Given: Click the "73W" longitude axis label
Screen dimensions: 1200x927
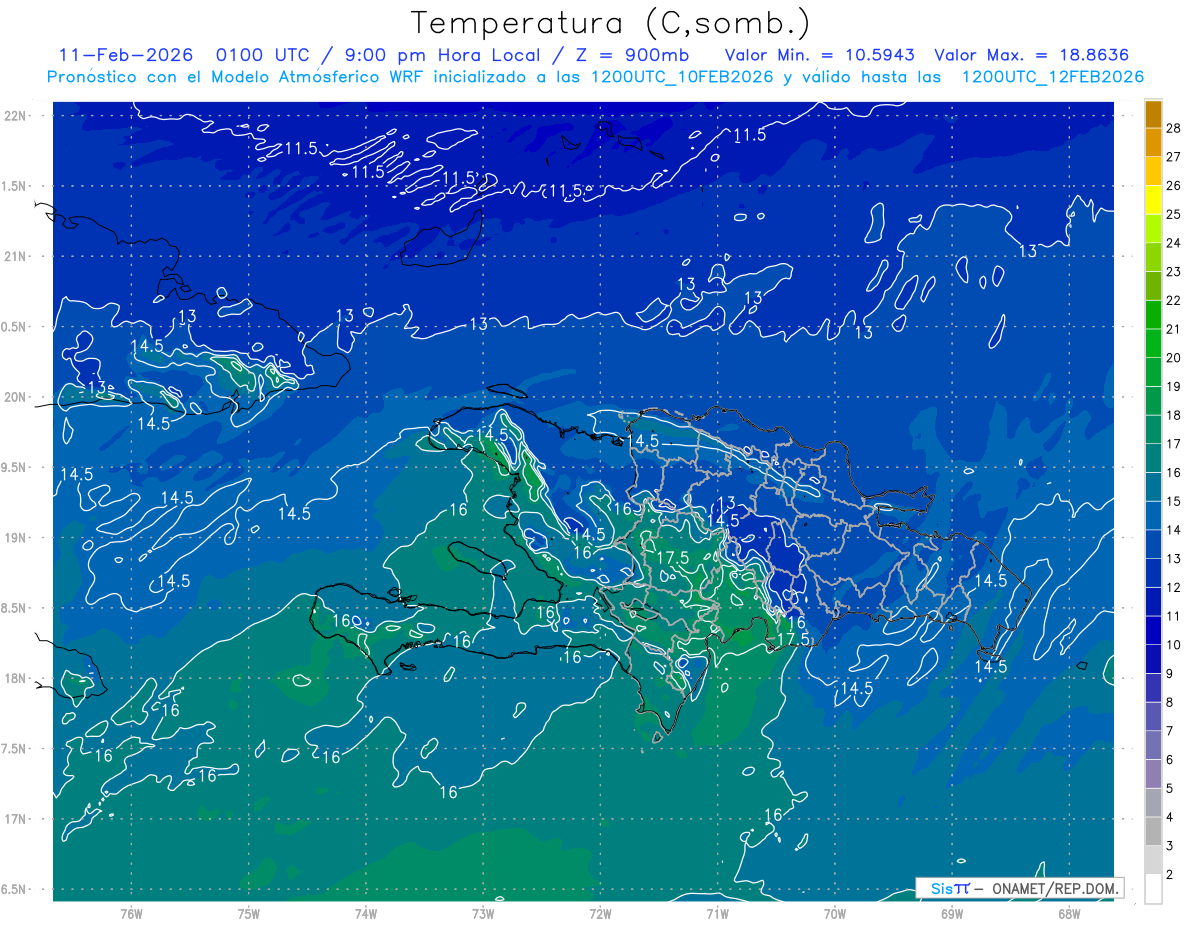Looking at the screenshot, I should tap(483, 914).
